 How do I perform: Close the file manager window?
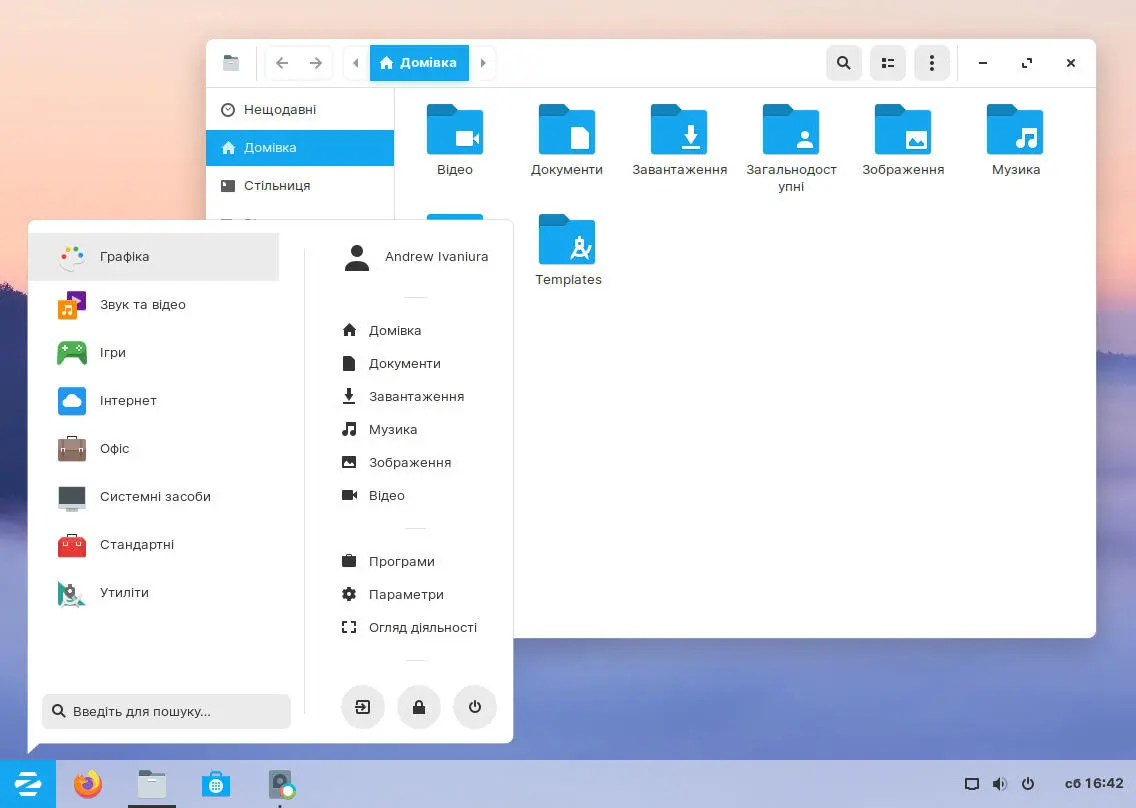click(x=1071, y=63)
